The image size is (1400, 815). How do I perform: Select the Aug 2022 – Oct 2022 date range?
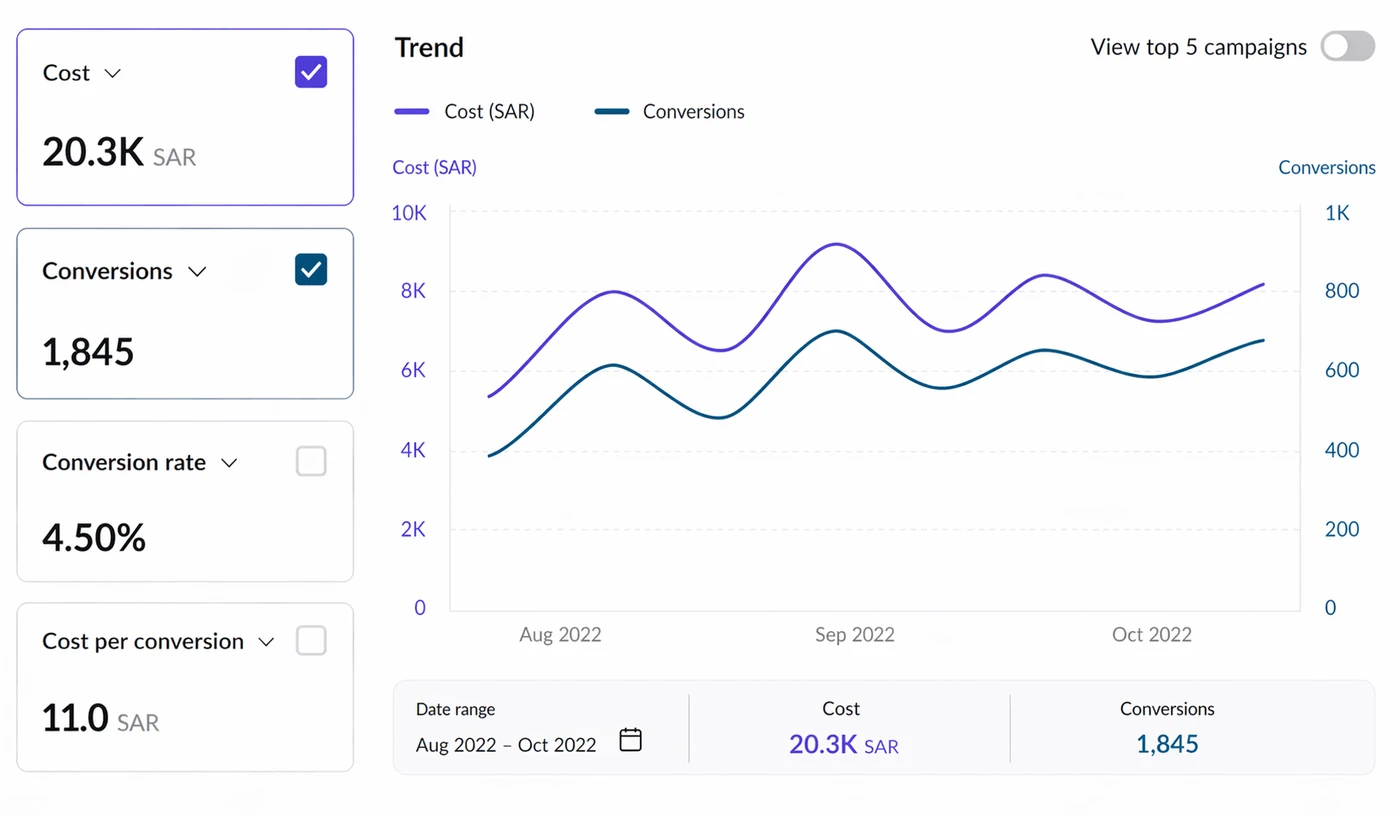click(x=506, y=745)
